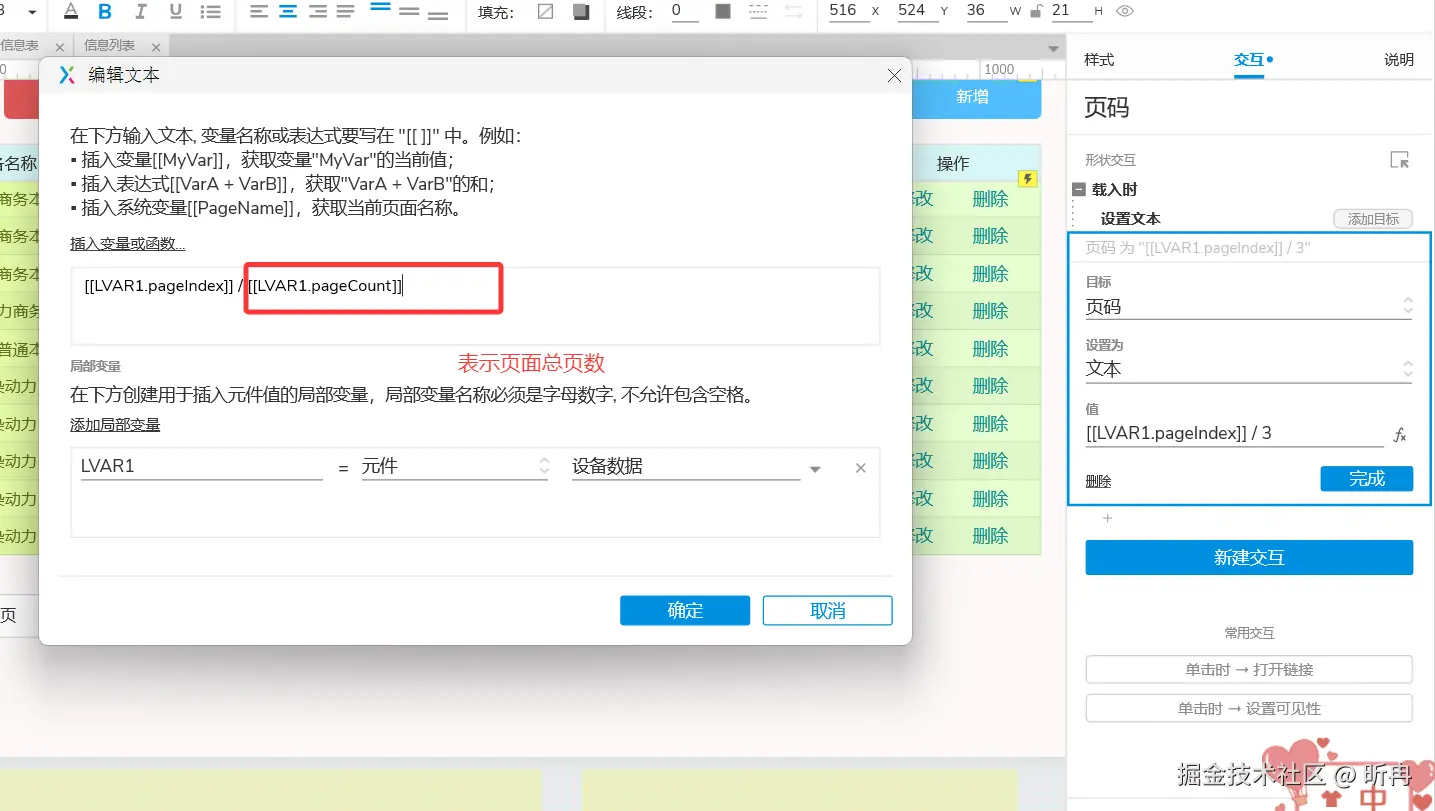Click the 删除 action link
1435x811 pixels.
point(1098,481)
